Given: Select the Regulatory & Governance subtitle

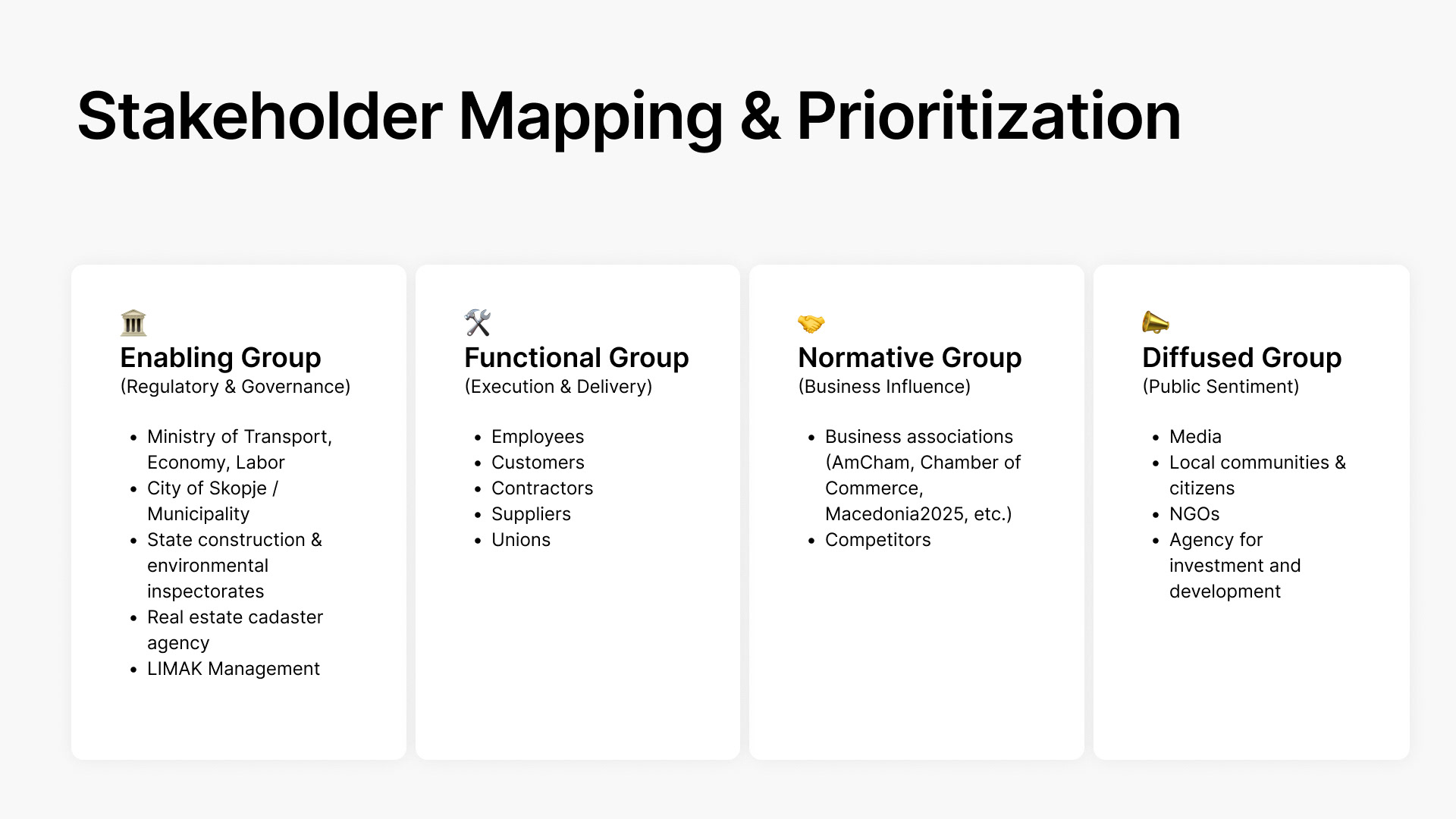Looking at the screenshot, I should 235,387.
